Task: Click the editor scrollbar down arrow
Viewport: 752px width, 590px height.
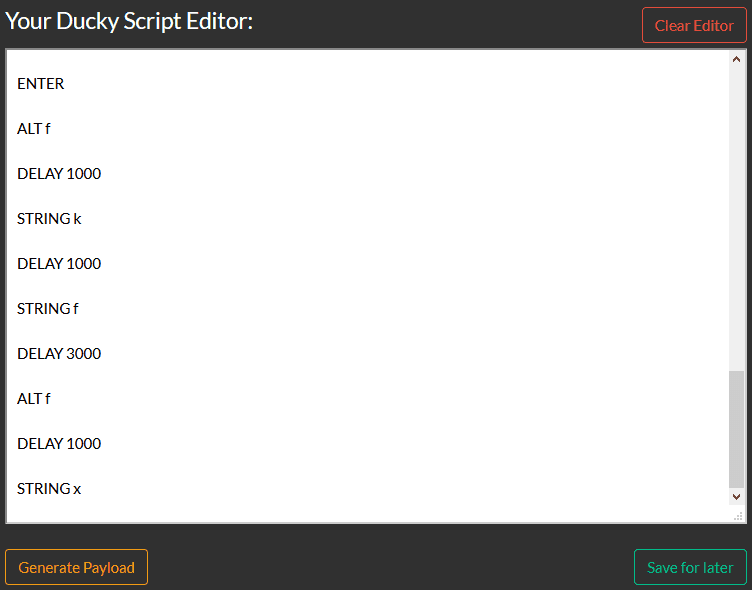Action: pos(736,497)
